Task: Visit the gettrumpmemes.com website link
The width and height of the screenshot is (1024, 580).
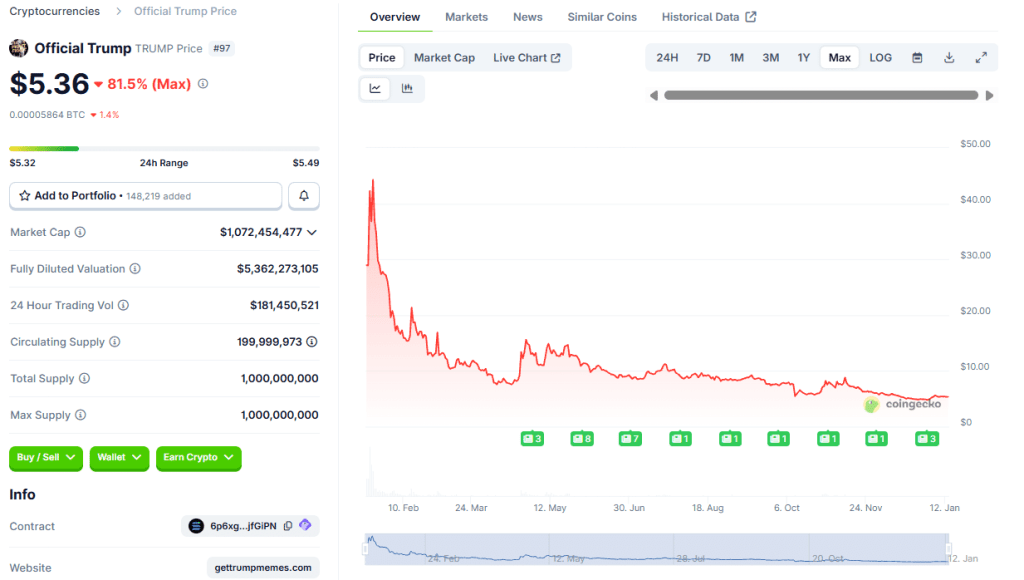Action: click(x=262, y=567)
